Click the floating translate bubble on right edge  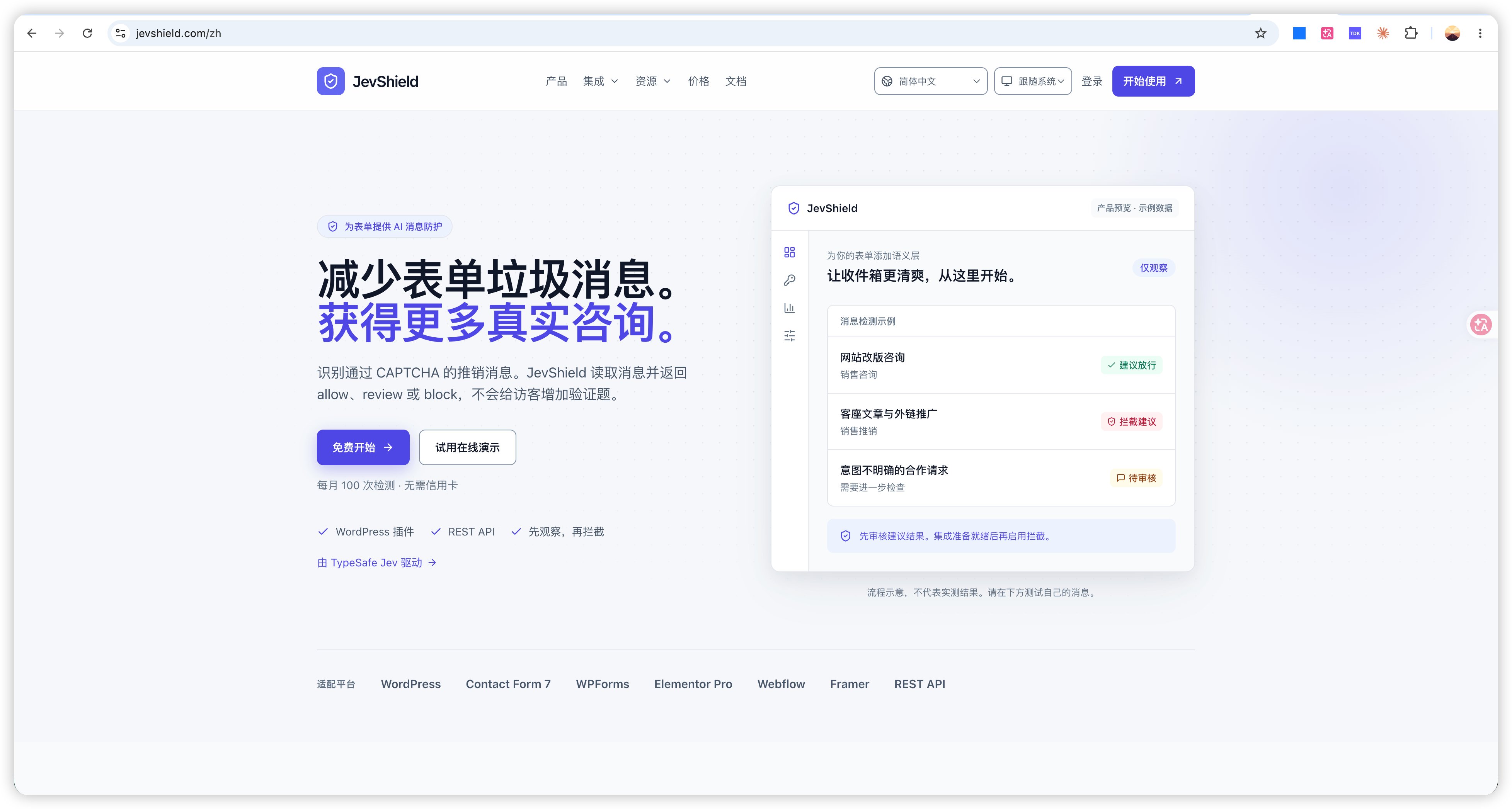(1481, 325)
